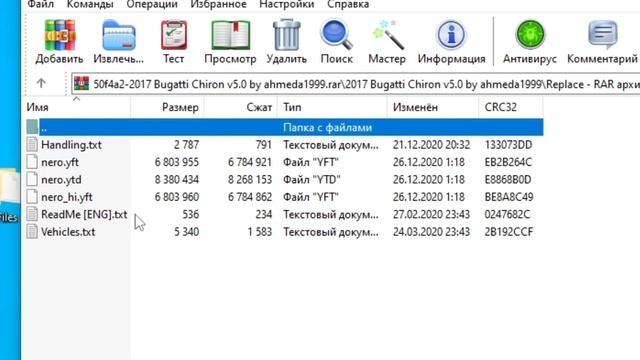
Task: Click the nero.yft file icon
Action: (32, 162)
